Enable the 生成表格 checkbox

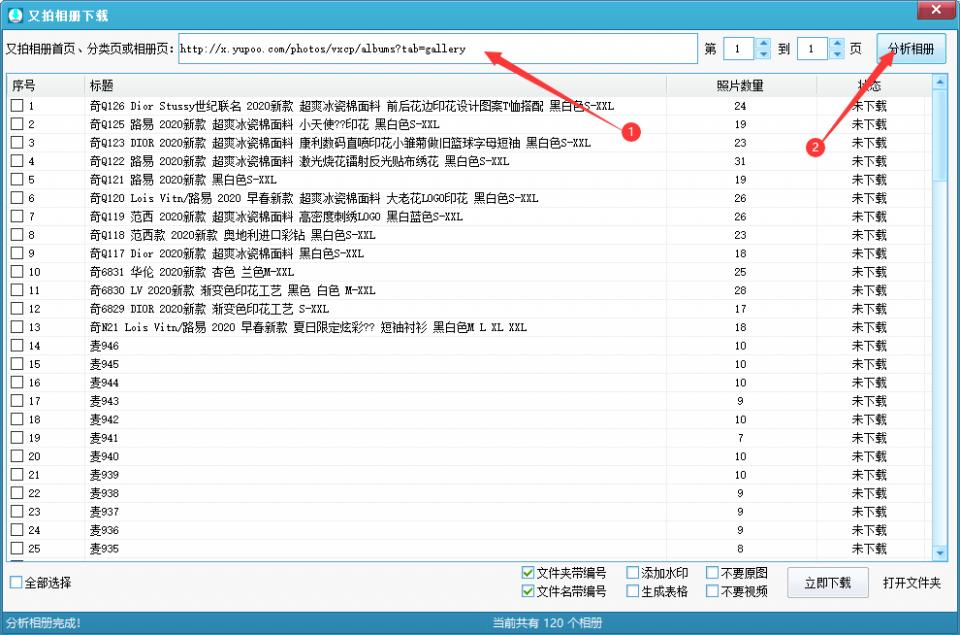coord(632,592)
